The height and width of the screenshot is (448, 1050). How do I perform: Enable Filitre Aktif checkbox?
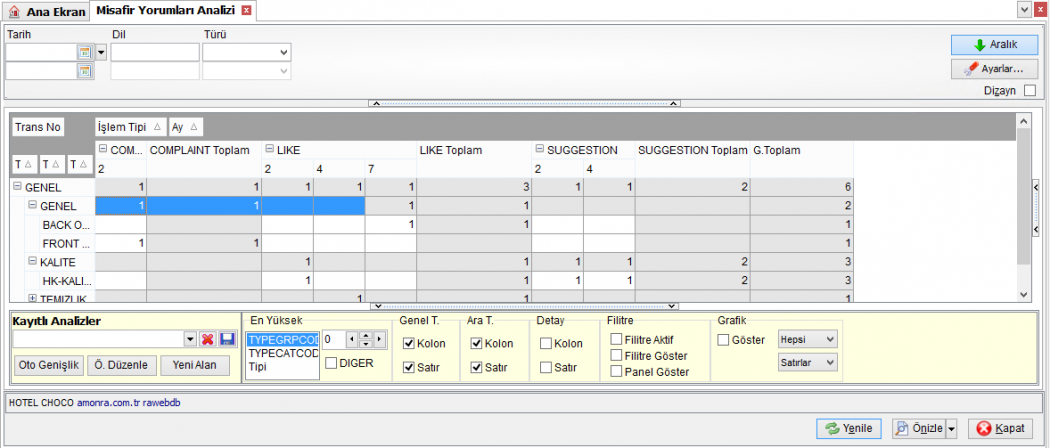click(616, 340)
